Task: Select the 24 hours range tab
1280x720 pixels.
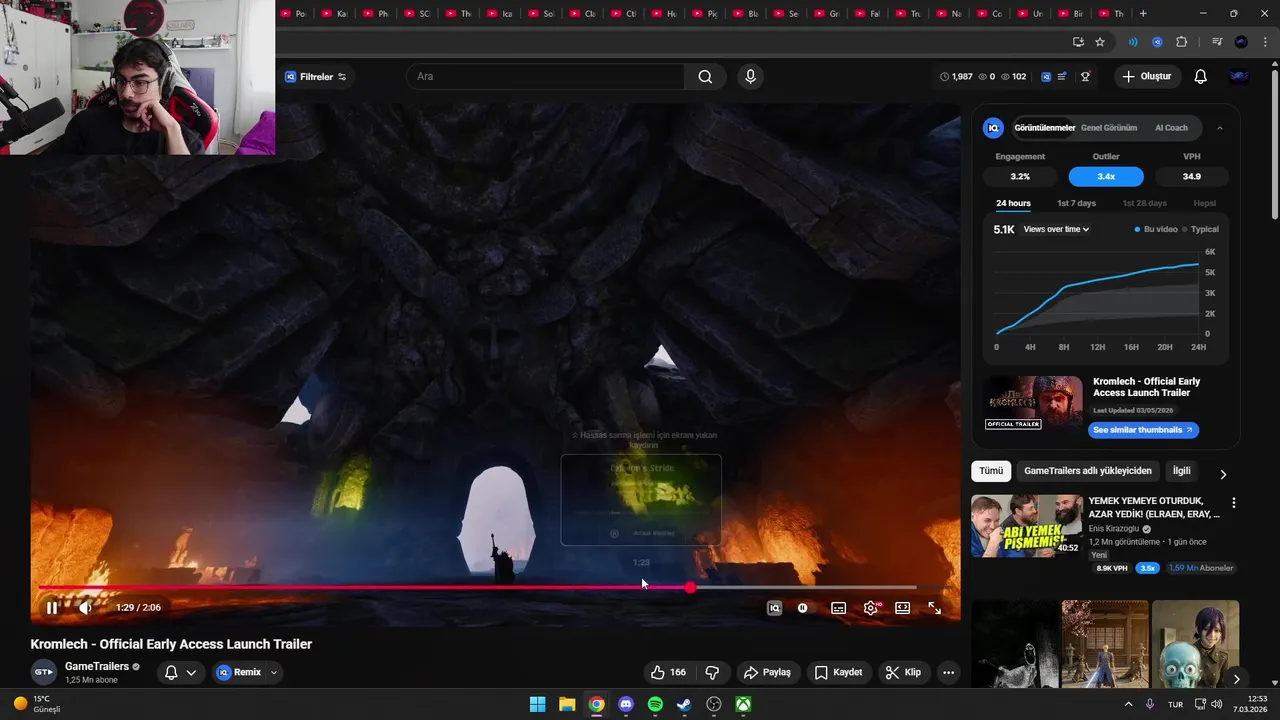Action: pos(1013,204)
